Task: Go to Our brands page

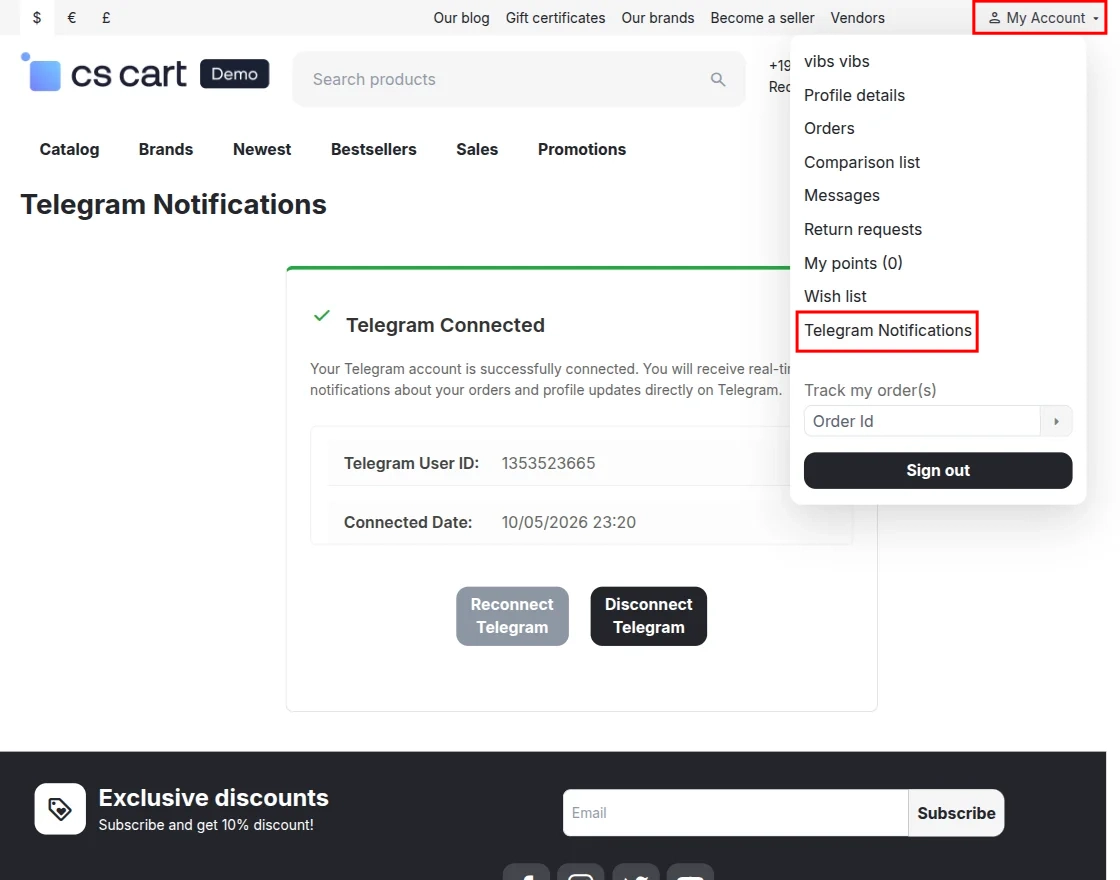Action: click(x=657, y=18)
